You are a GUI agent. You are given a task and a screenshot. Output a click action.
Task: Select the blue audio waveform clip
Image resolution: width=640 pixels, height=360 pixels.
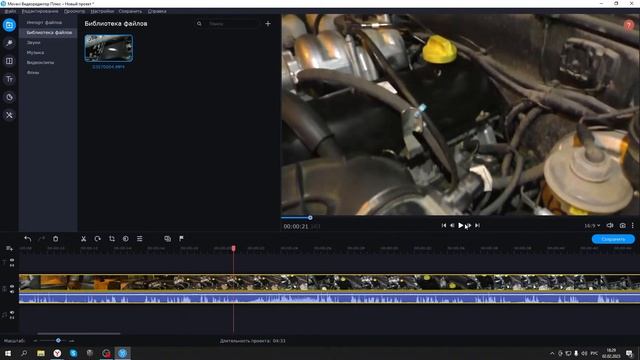329,298
